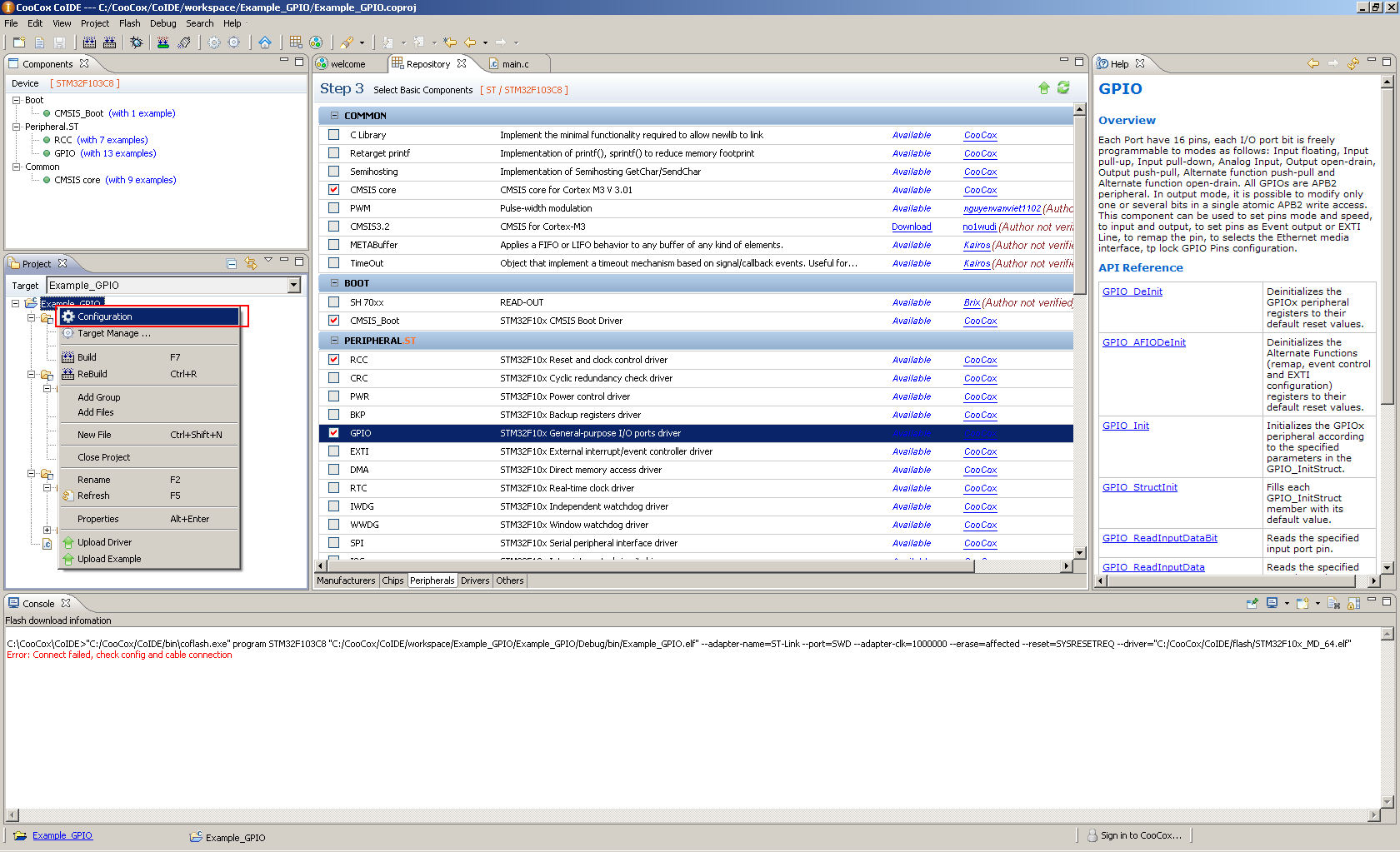Open the GPIO_Init API reference link

click(1125, 426)
